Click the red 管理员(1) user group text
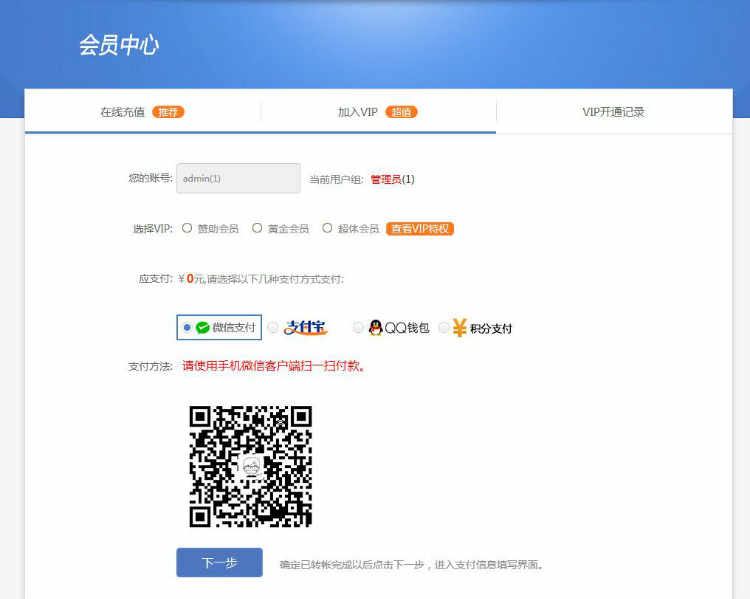The width and height of the screenshot is (750, 599). click(392, 179)
